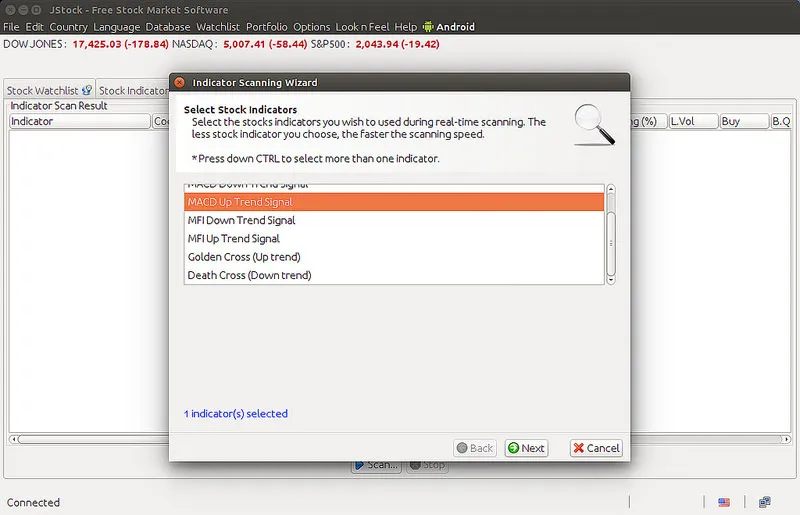This screenshot has width=800, height=515.
Task: Open the Help menu
Action: point(406,27)
